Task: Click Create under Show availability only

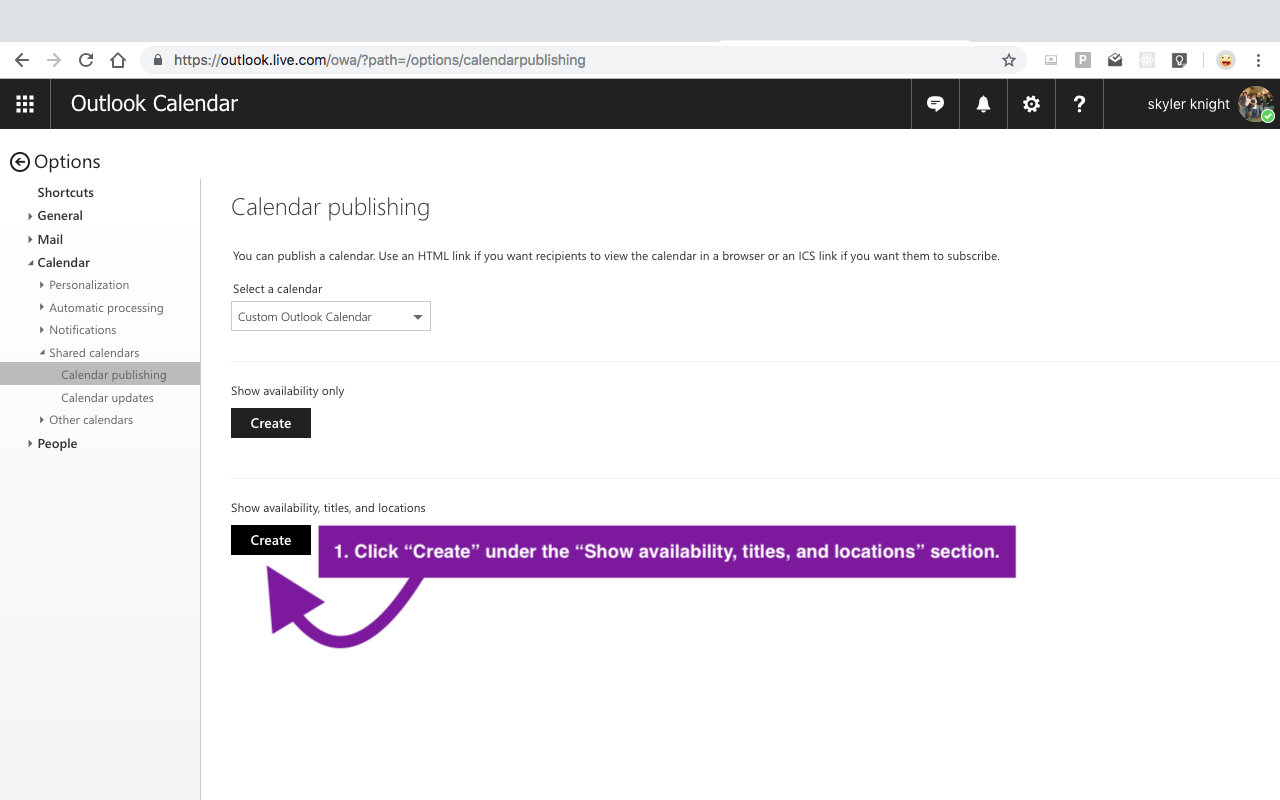Action: 271,423
